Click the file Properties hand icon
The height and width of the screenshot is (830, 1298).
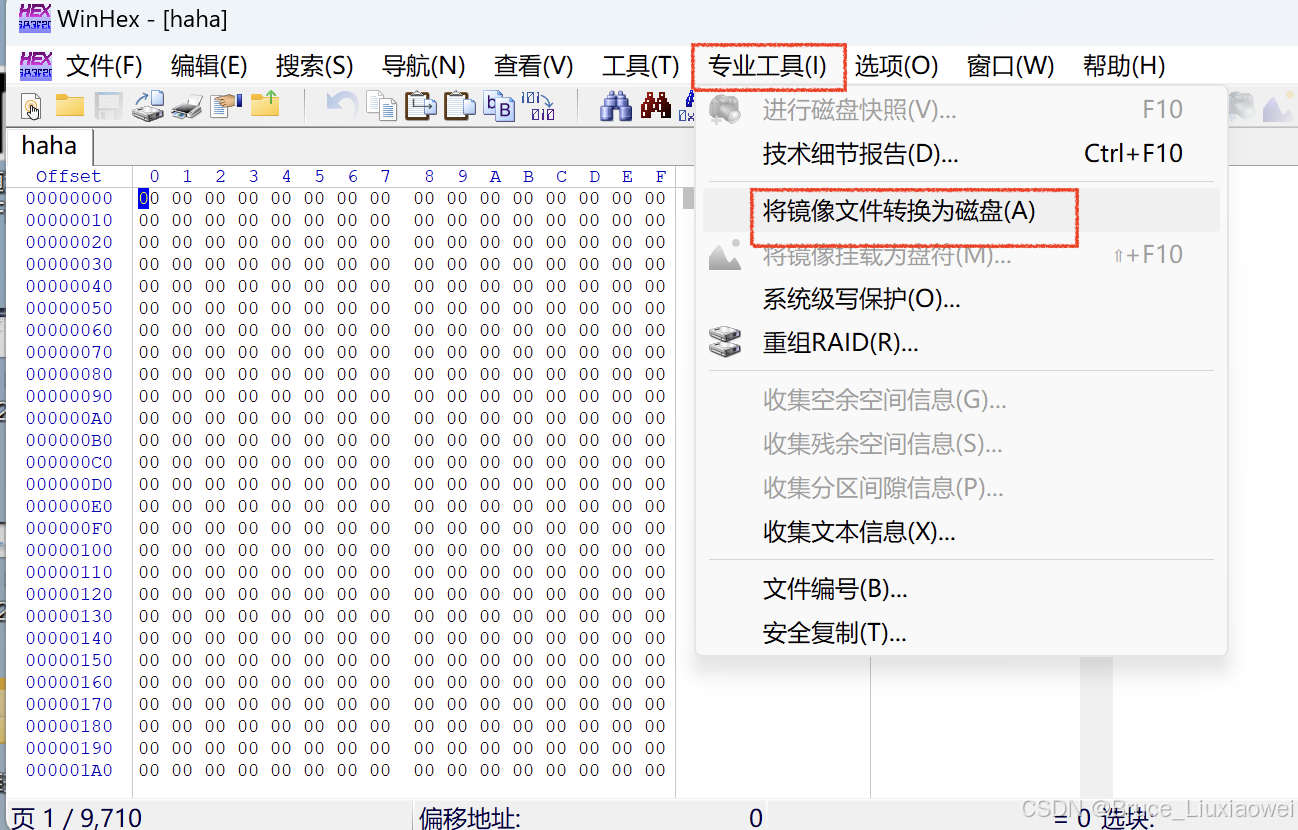tap(227, 105)
